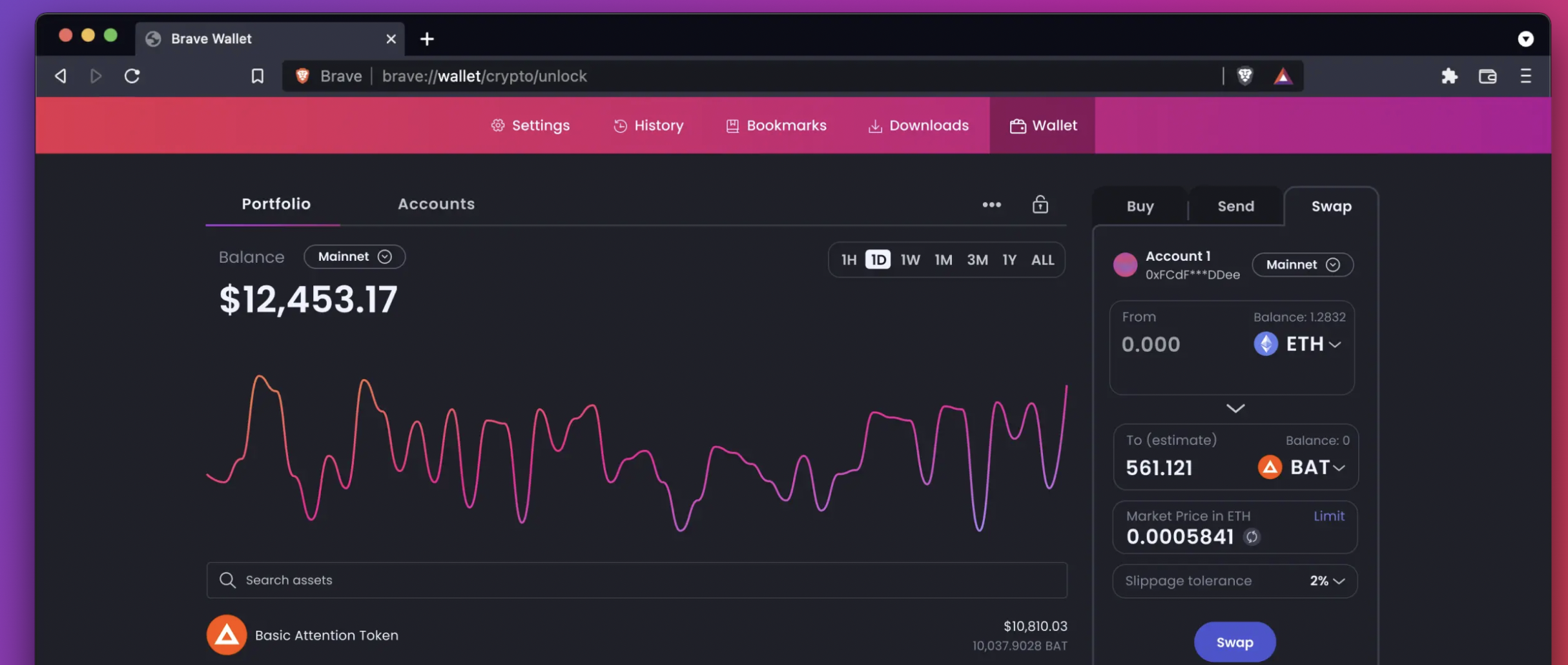
Task: Open Wallet in the top navigation
Action: 1043,125
